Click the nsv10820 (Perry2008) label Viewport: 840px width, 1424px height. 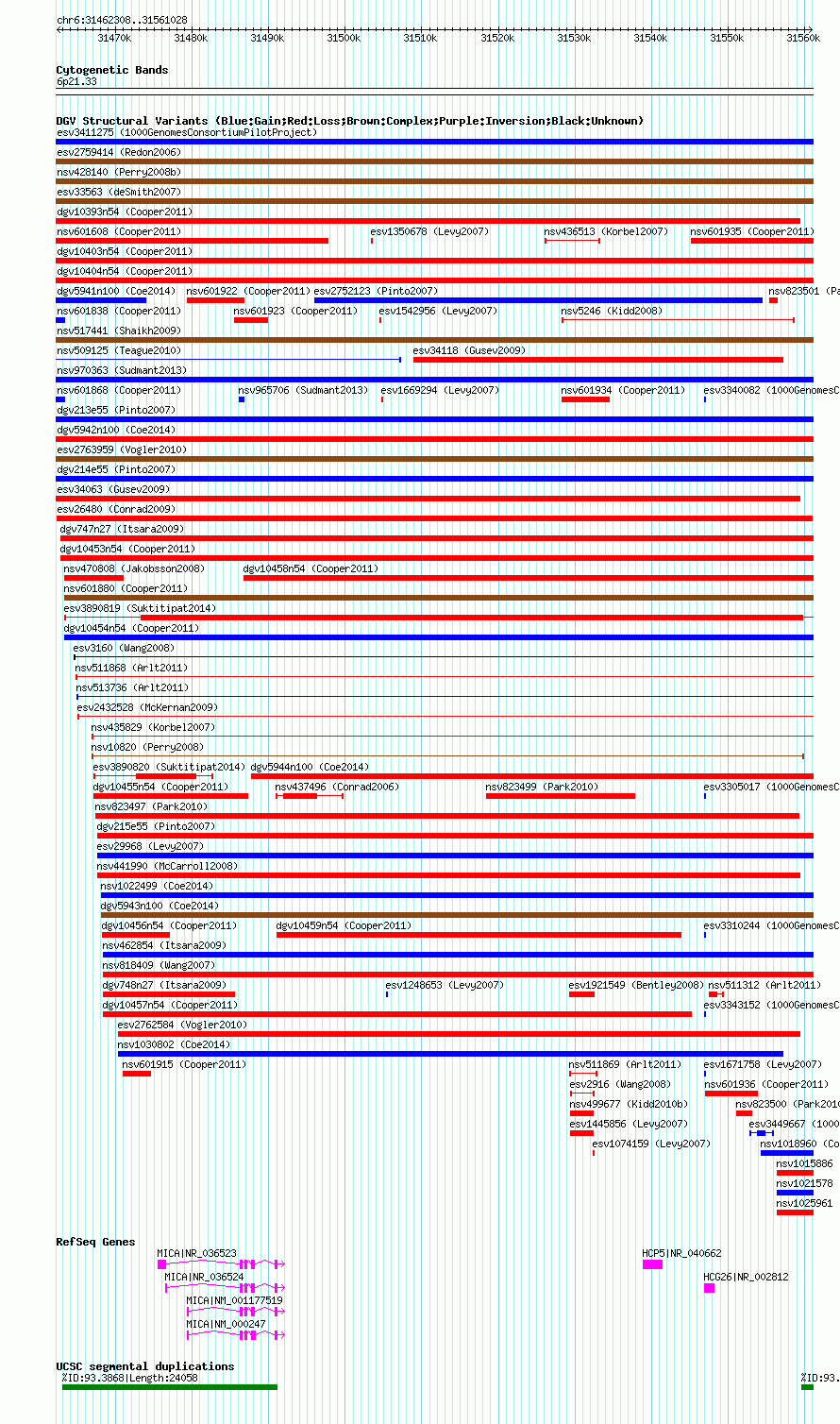147,747
